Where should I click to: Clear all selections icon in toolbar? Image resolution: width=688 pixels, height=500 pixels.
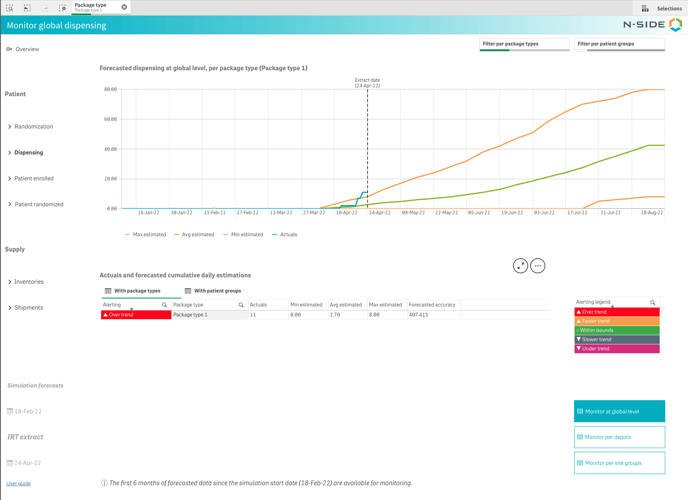pos(63,8)
